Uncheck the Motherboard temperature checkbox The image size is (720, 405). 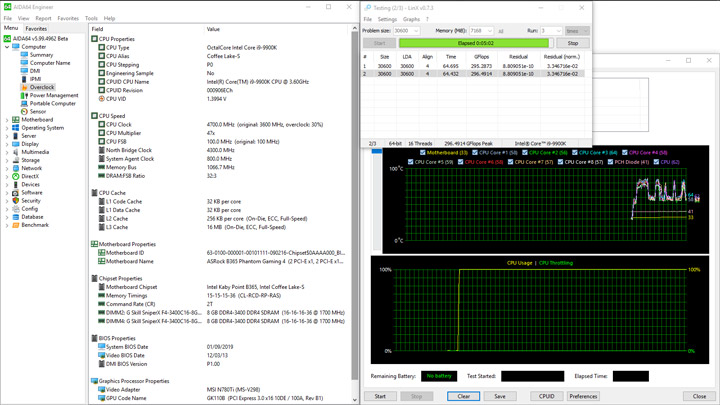[423, 153]
